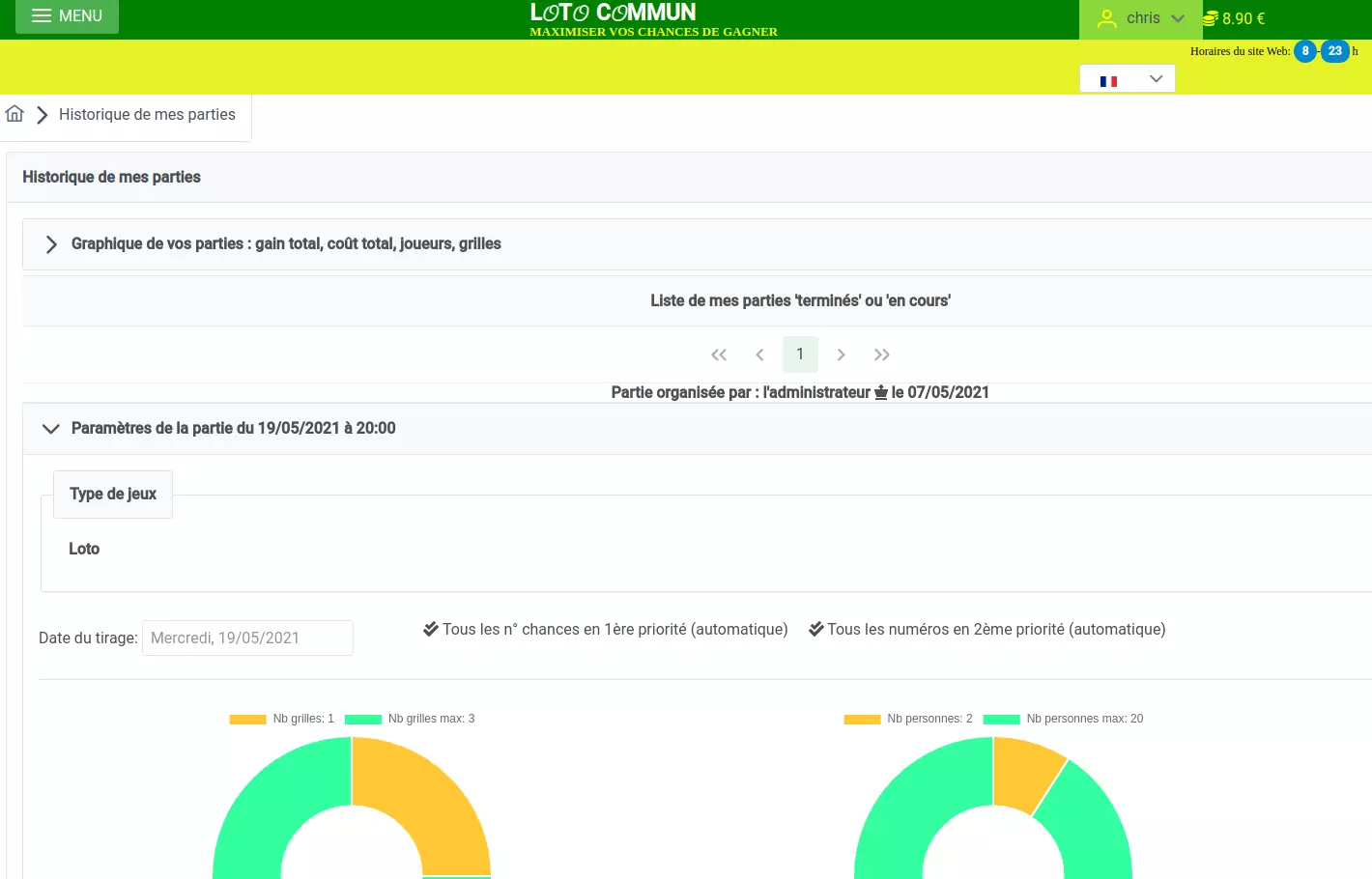Click the Nb grilles max: 3 legend swatch
The width and height of the screenshot is (1372, 879).
(x=363, y=720)
